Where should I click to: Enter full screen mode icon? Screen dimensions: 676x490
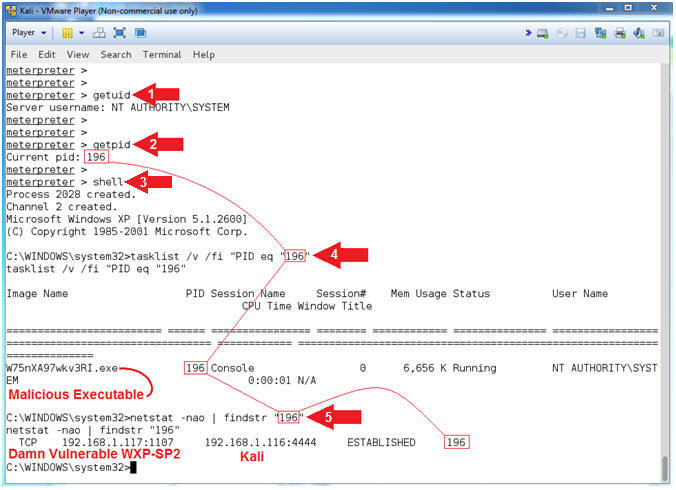coord(119,33)
